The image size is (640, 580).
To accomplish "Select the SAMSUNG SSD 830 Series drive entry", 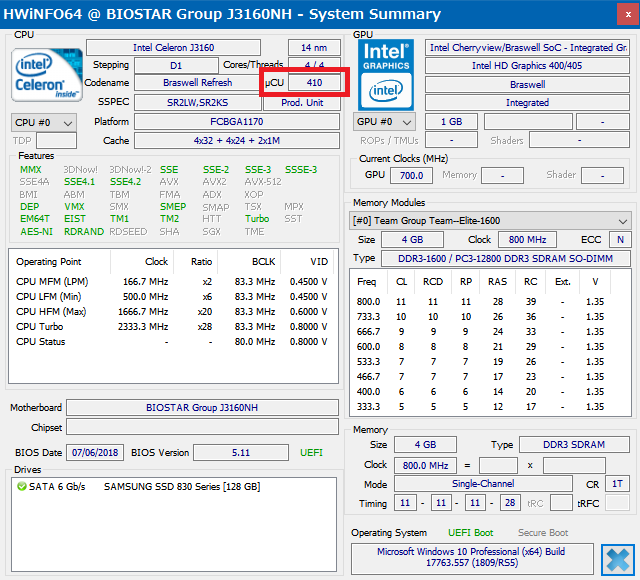I will [181, 487].
